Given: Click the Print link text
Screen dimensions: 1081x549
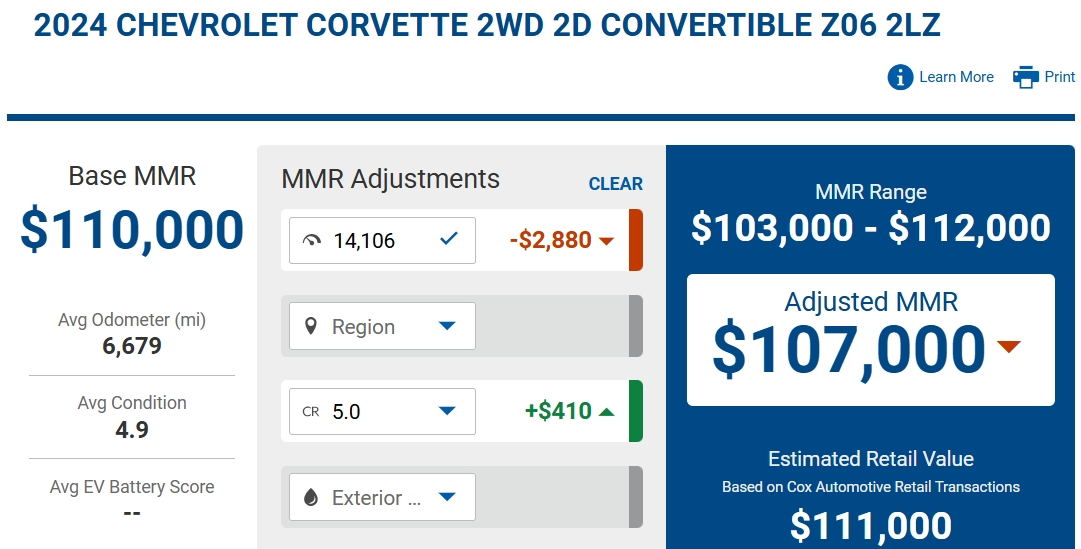Looking at the screenshot, I should [1060, 77].
